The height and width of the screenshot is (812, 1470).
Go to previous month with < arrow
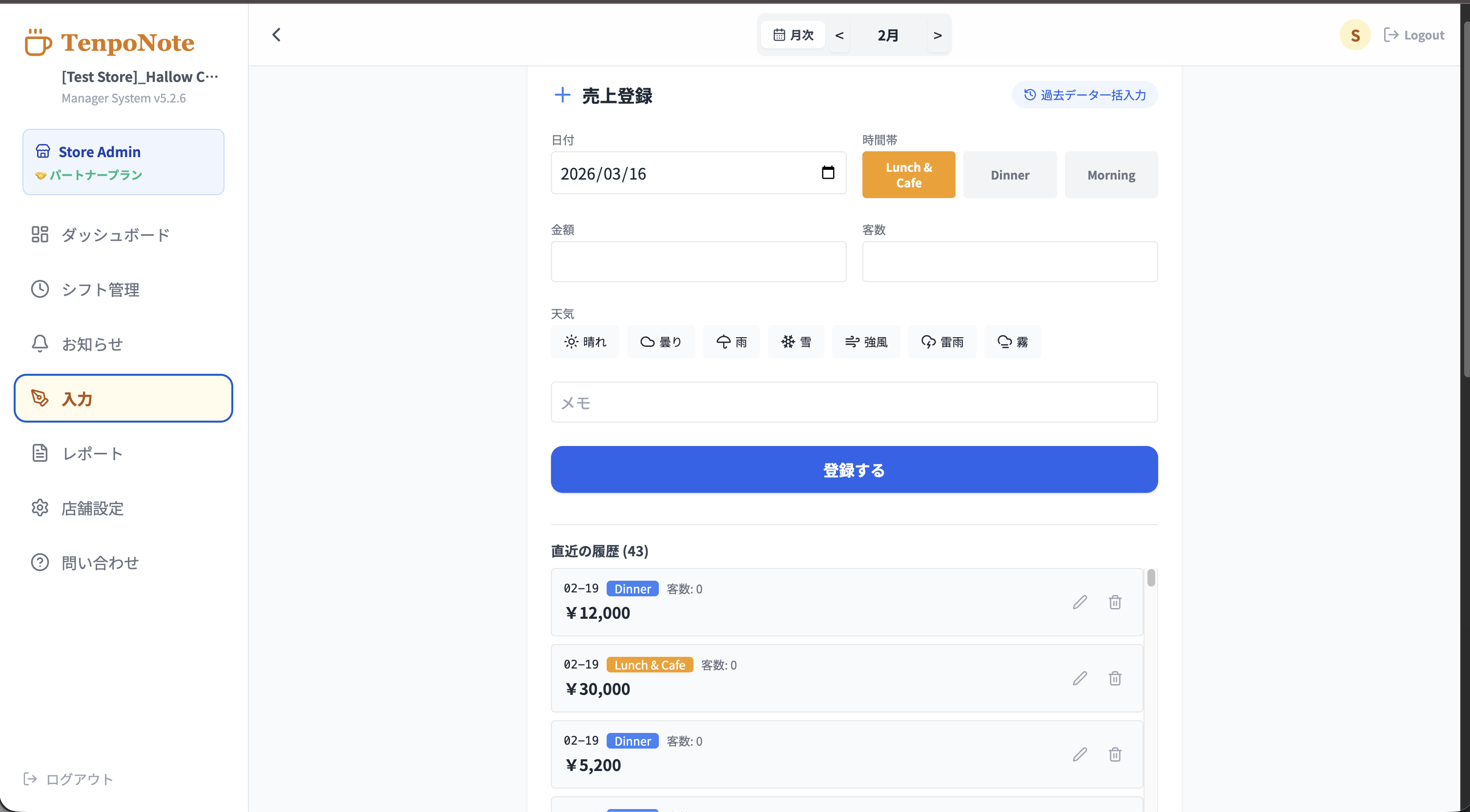839,35
